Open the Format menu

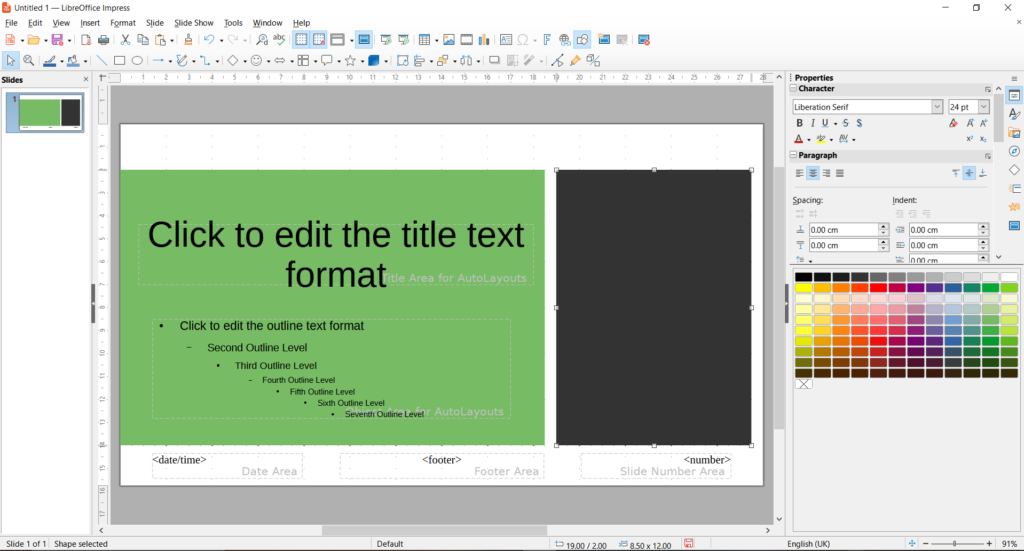(x=123, y=22)
